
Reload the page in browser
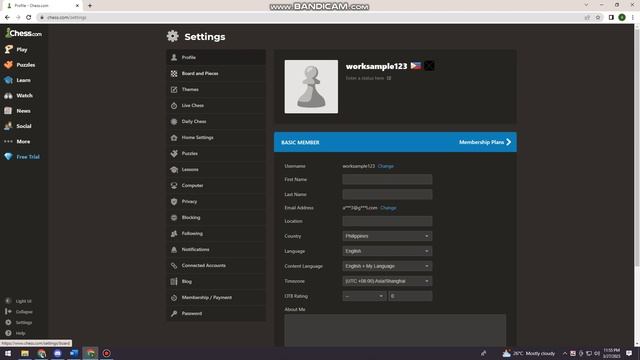click(29, 17)
